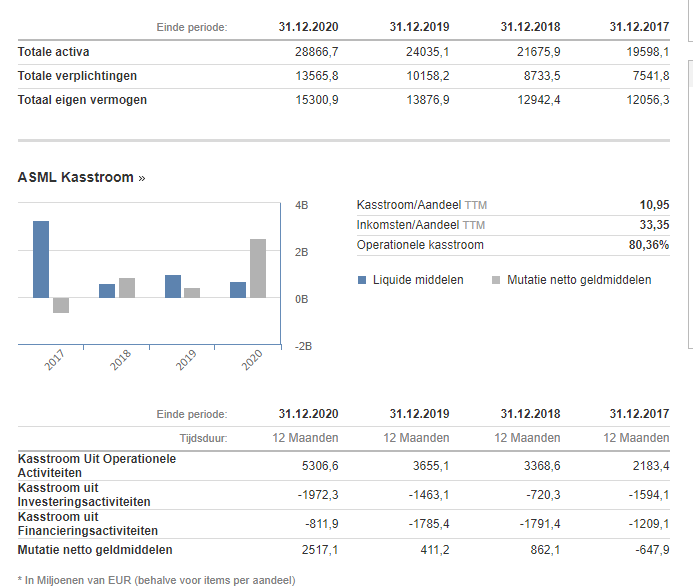693x586 pixels.
Task: Click operating cash flow value 3368,6
Action: click(x=542, y=466)
